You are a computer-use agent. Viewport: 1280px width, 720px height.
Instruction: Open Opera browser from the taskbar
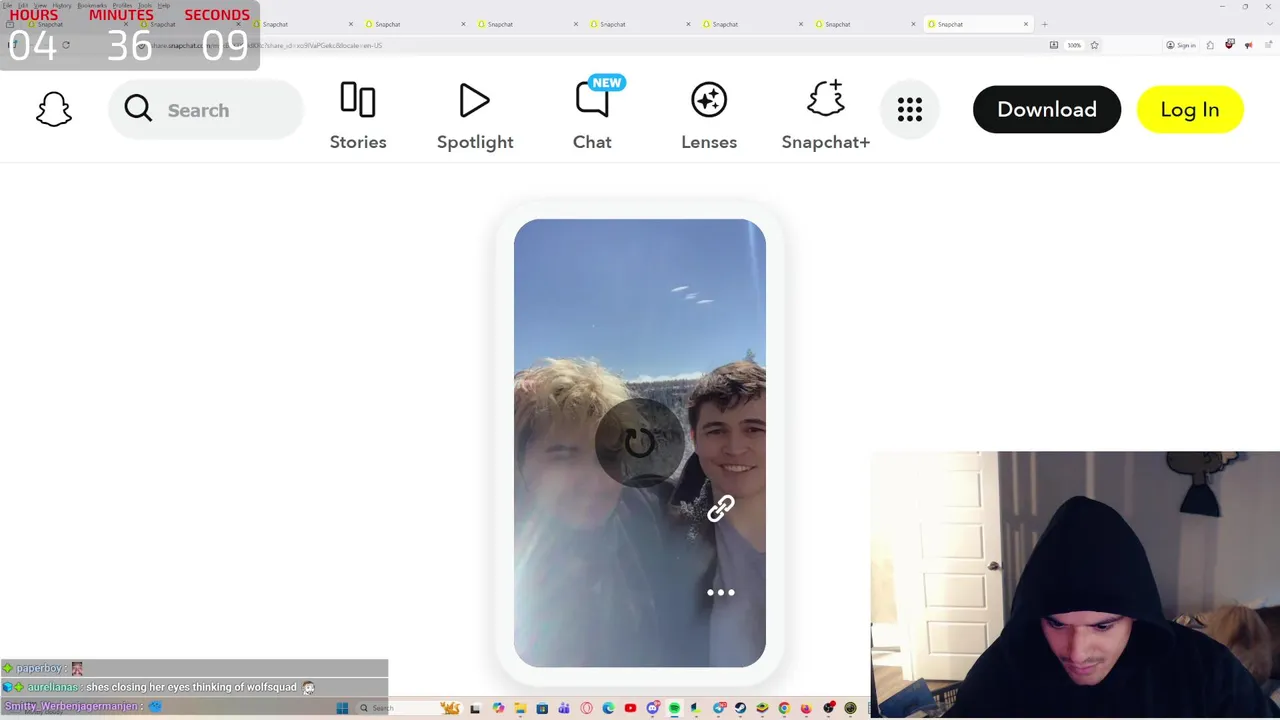click(586, 708)
